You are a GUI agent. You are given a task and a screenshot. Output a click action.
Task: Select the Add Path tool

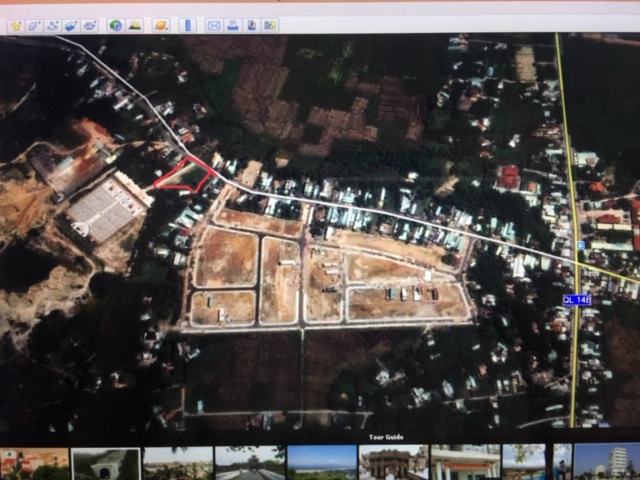pos(52,25)
